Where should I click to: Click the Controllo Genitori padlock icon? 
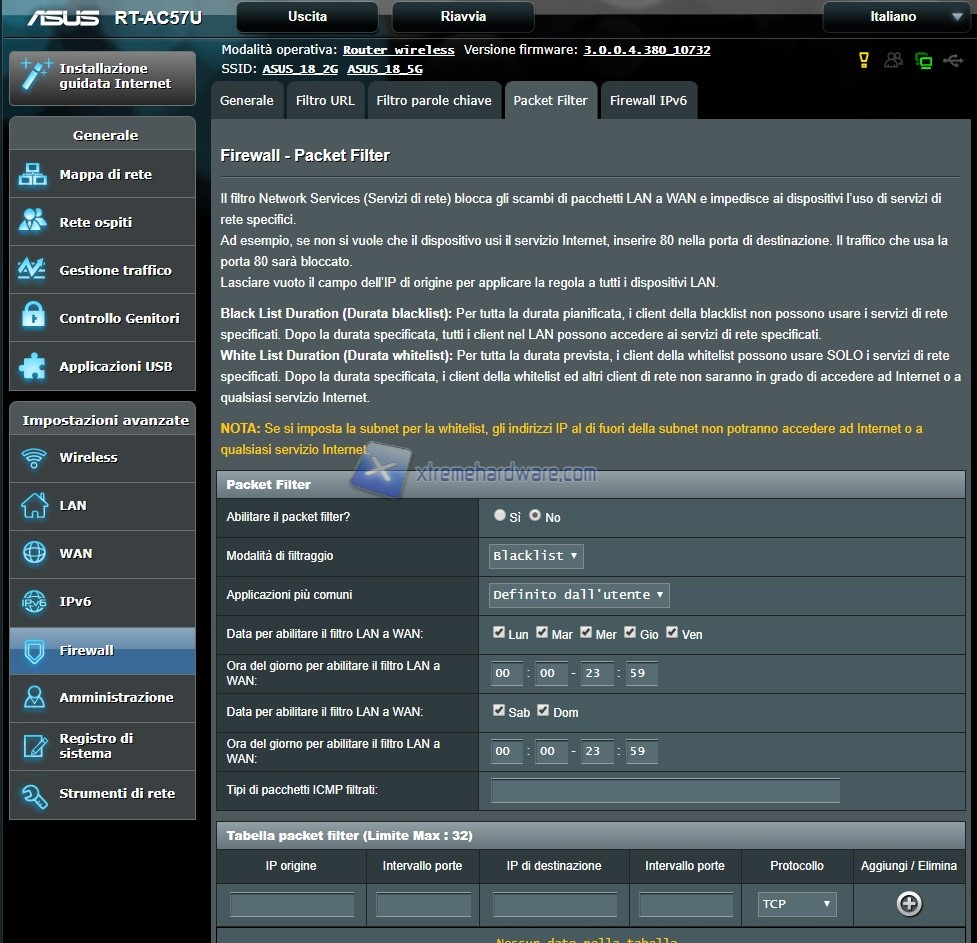pos(33,318)
